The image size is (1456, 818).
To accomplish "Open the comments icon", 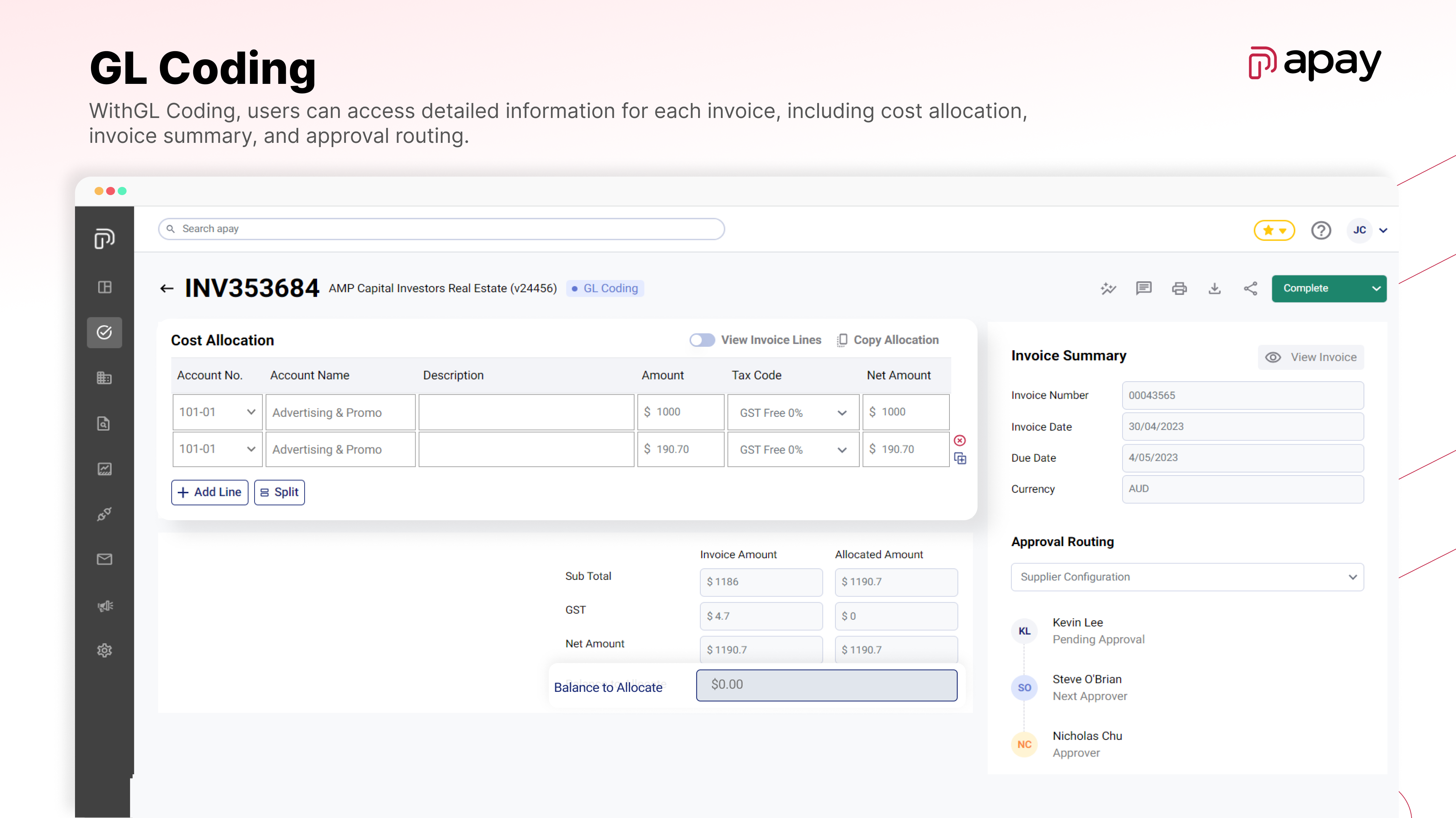I will (1144, 289).
